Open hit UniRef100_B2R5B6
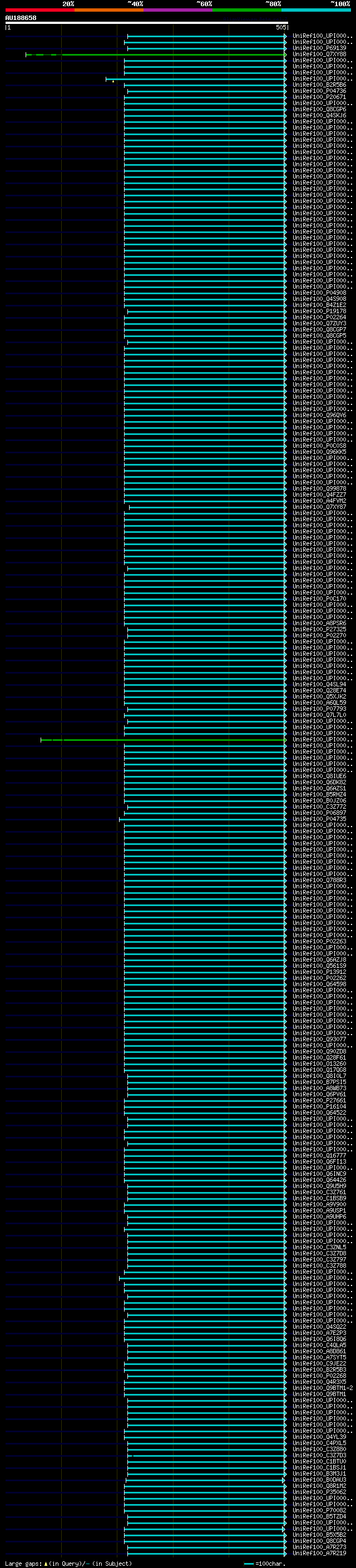The height and width of the screenshot is (1568, 356). tap(319, 85)
